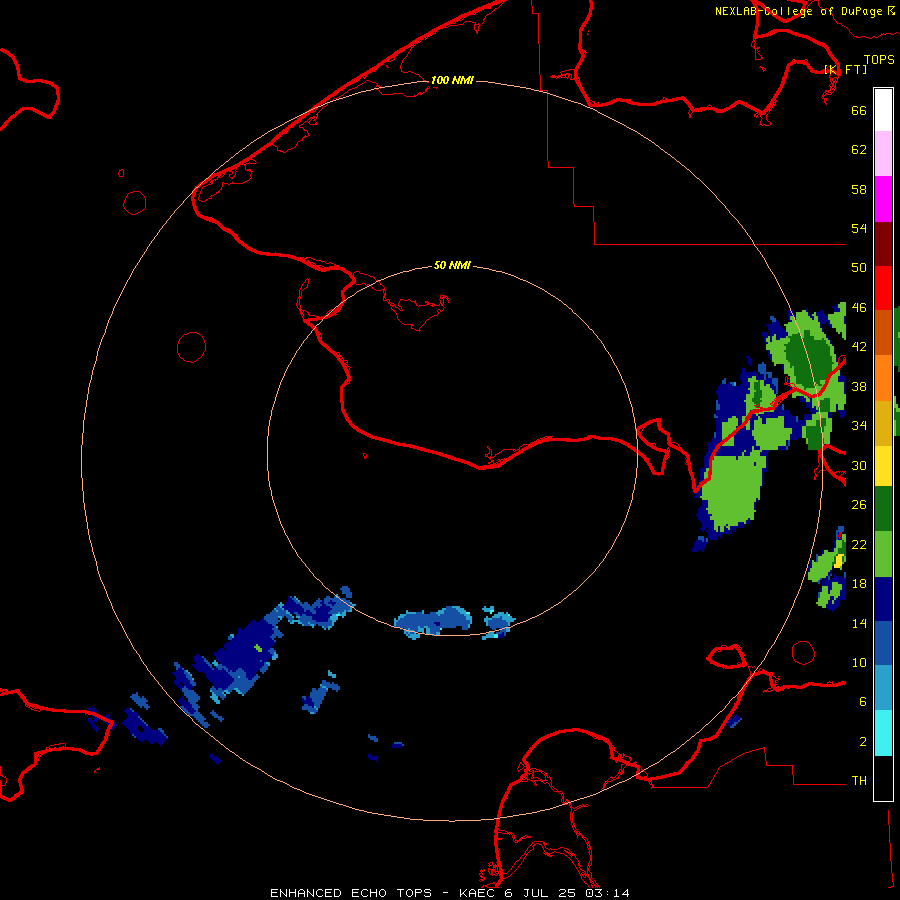Select the magenta swatch in the legend

tap(883, 199)
